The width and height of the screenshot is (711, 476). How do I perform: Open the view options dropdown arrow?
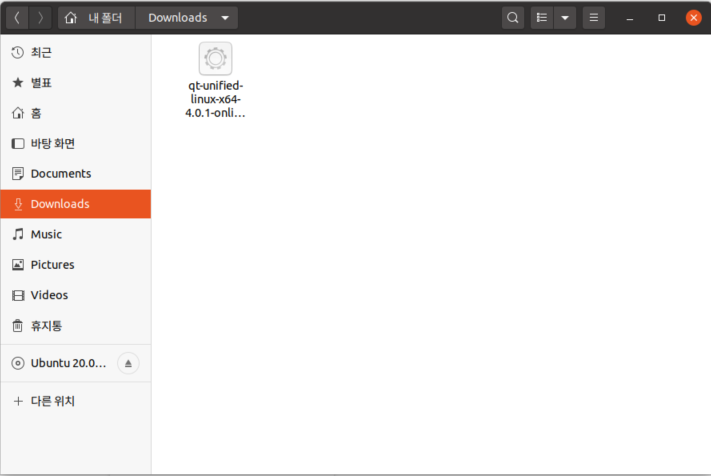[x=565, y=18]
